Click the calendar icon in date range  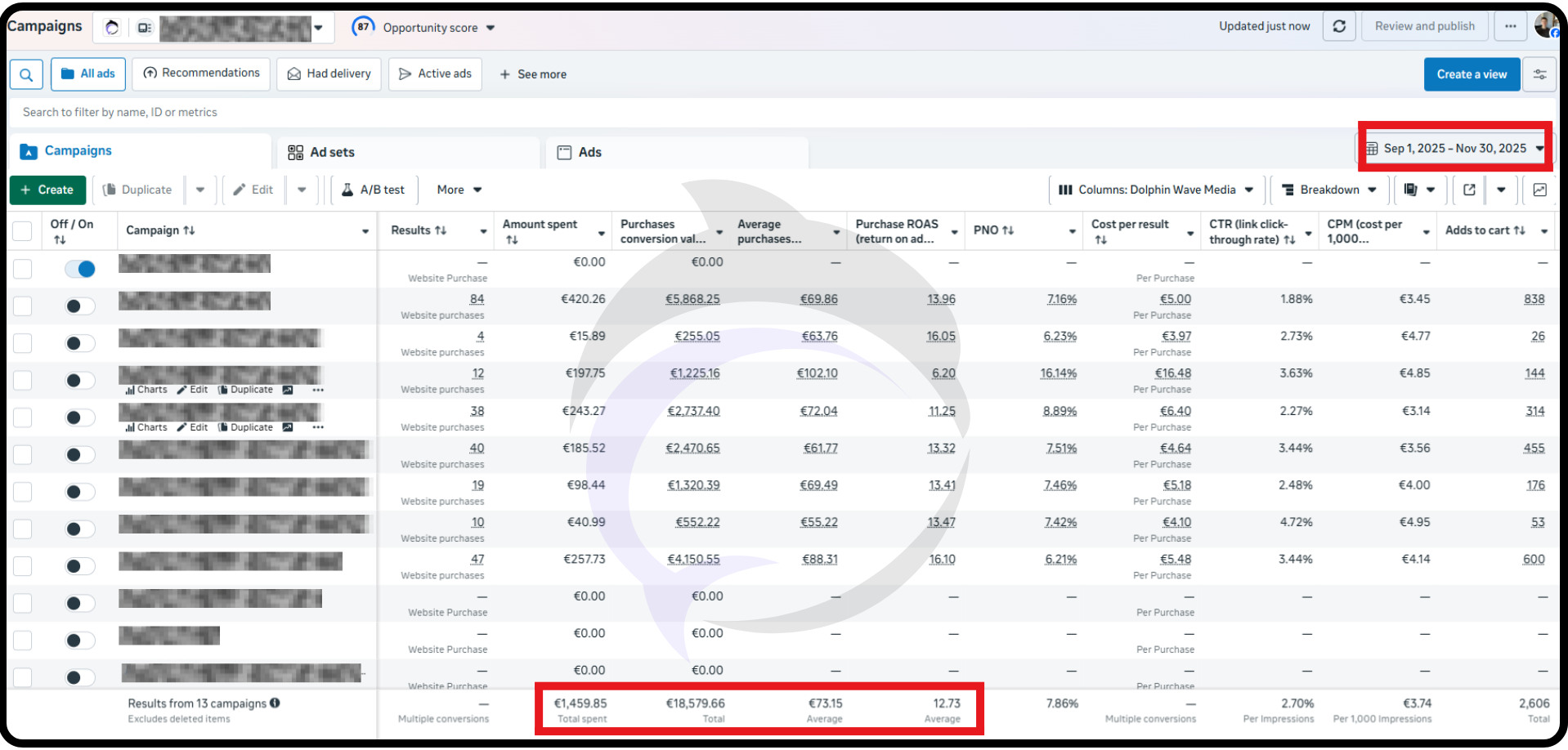(1372, 149)
